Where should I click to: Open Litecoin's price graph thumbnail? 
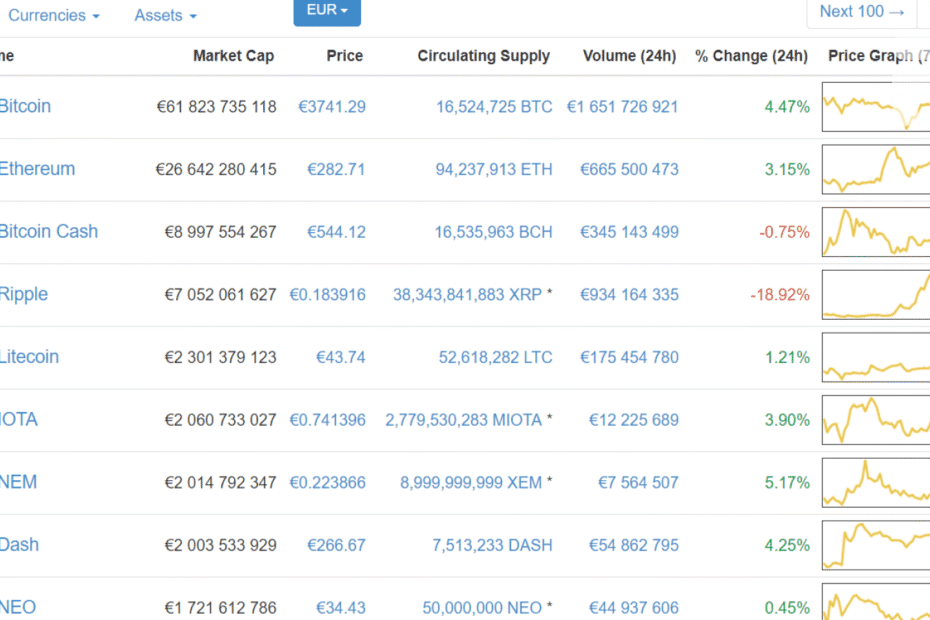click(876, 357)
